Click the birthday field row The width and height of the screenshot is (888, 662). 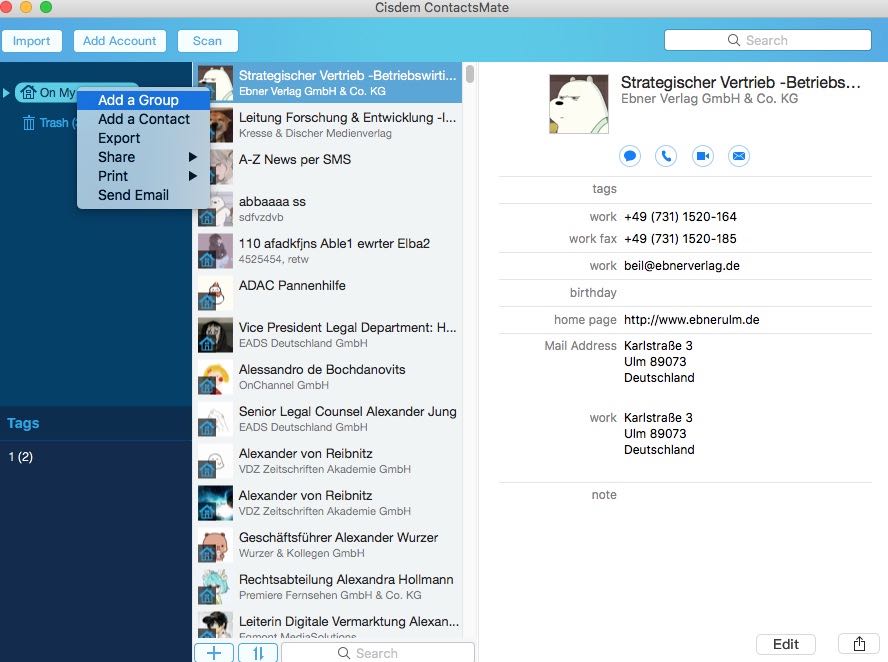(685, 293)
